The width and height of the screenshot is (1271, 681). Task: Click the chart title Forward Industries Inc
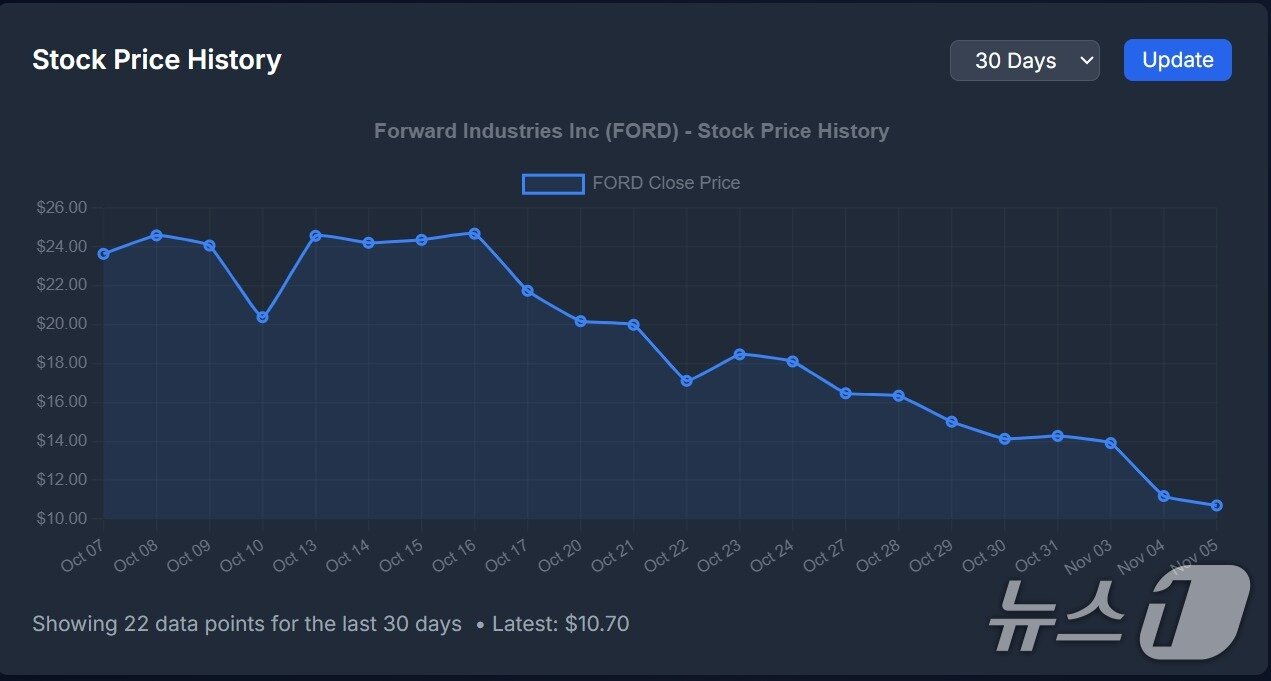(x=631, y=131)
